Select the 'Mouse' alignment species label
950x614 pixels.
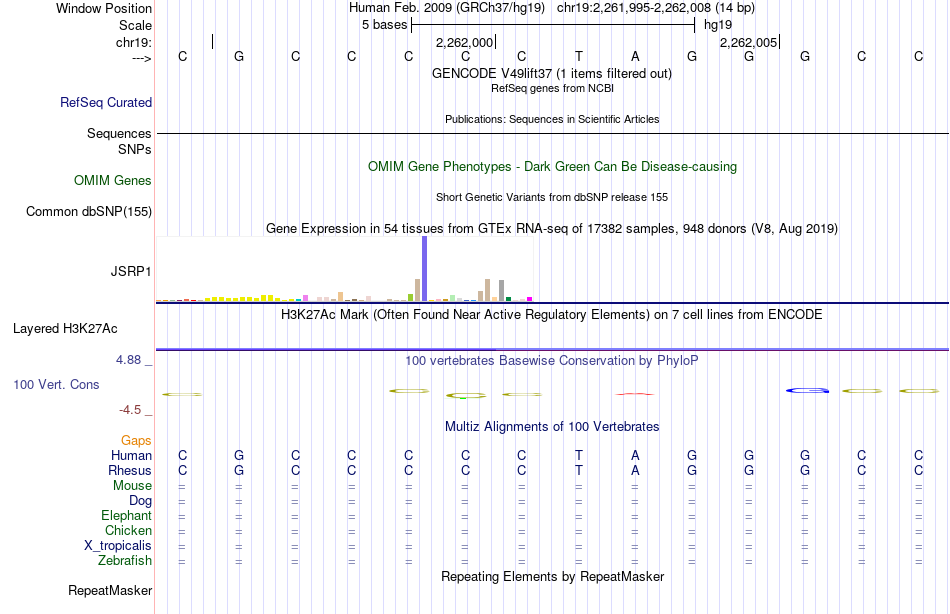click(133, 486)
